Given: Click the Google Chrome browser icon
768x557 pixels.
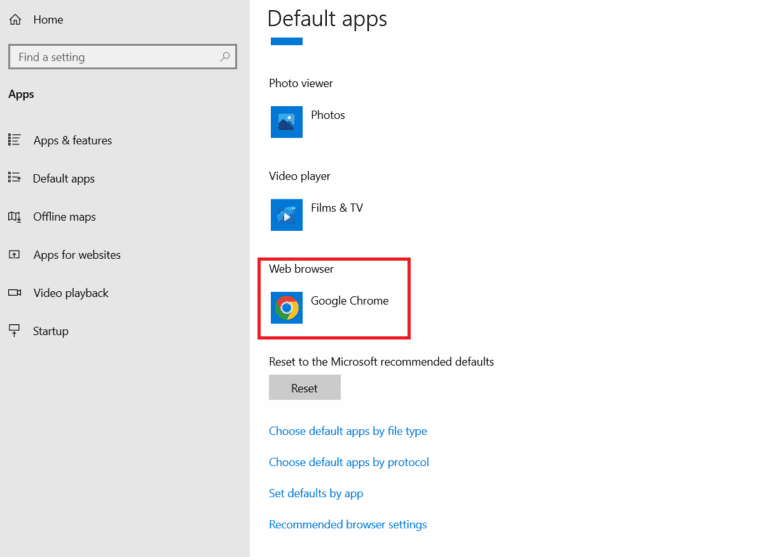Looking at the screenshot, I should 286,308.
